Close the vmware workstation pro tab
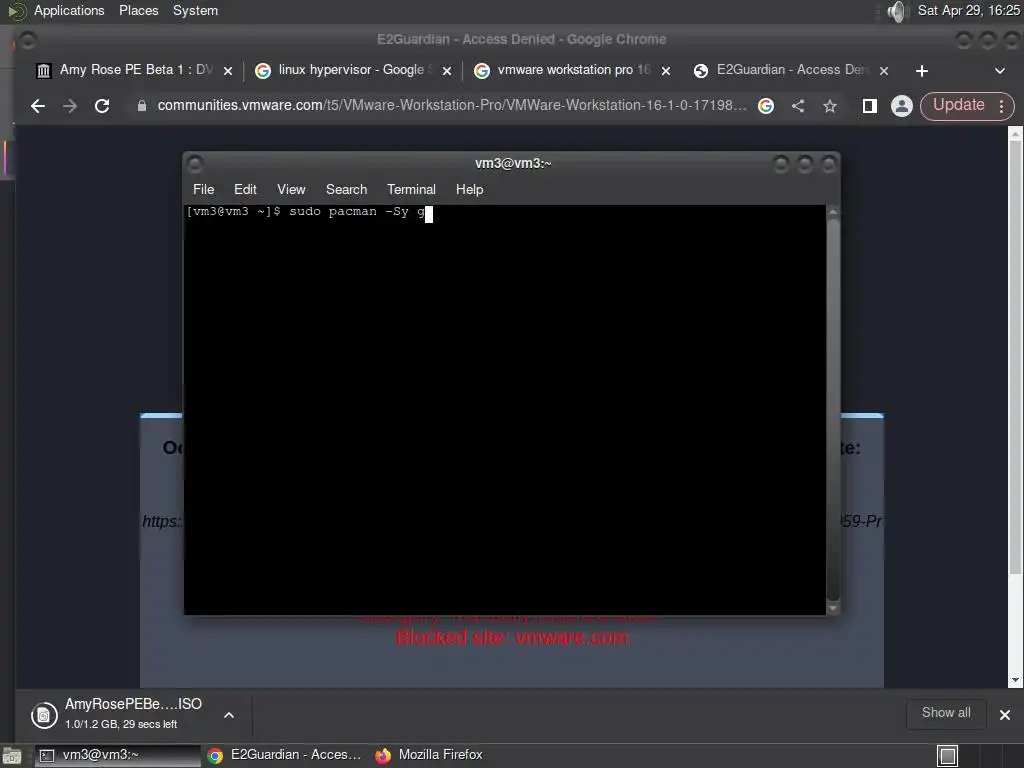1024x768 pixels. pyautogui.click(x=665, y=71)
